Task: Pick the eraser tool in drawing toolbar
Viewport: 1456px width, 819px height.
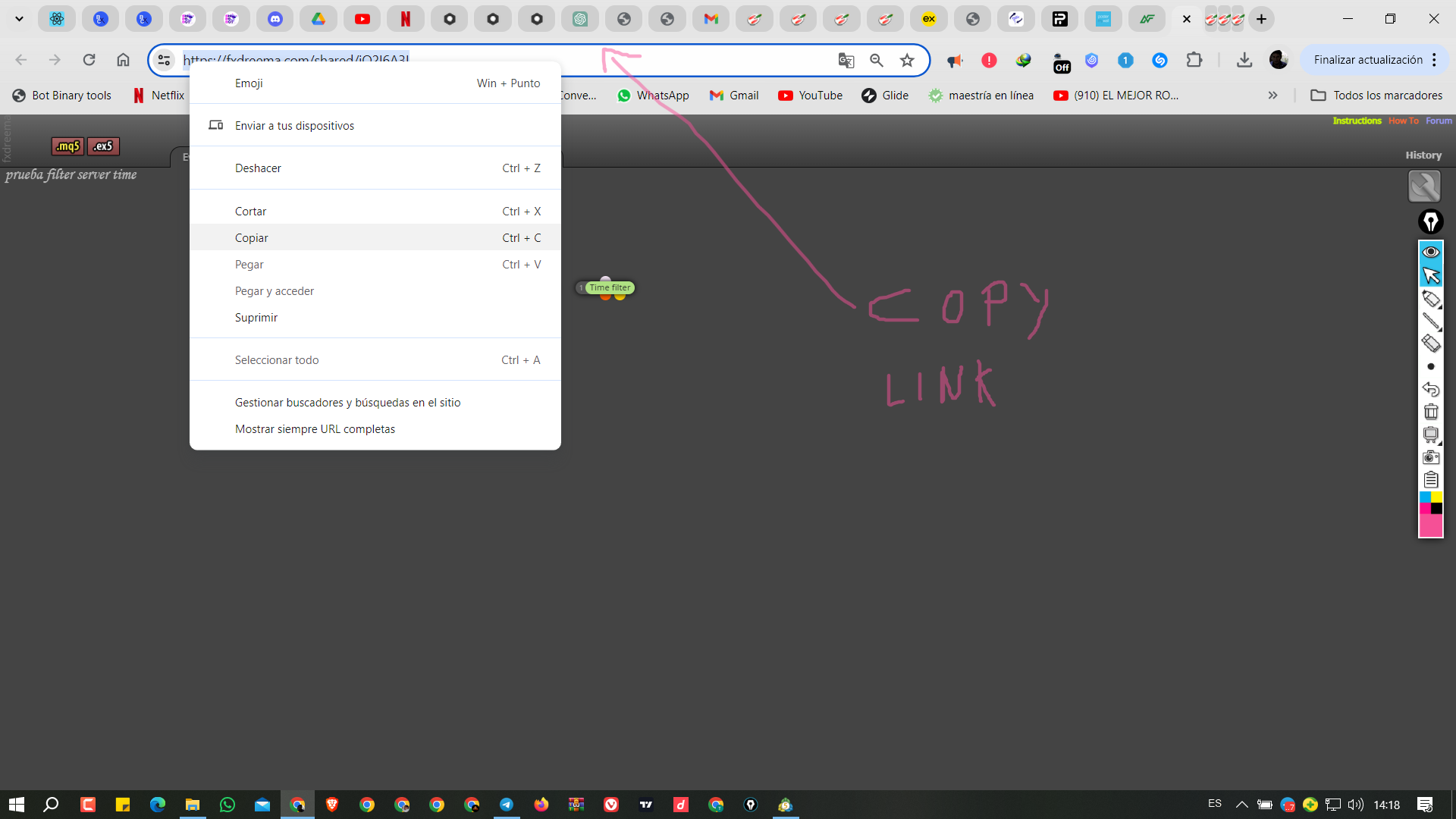Action: pos(1431,344)
